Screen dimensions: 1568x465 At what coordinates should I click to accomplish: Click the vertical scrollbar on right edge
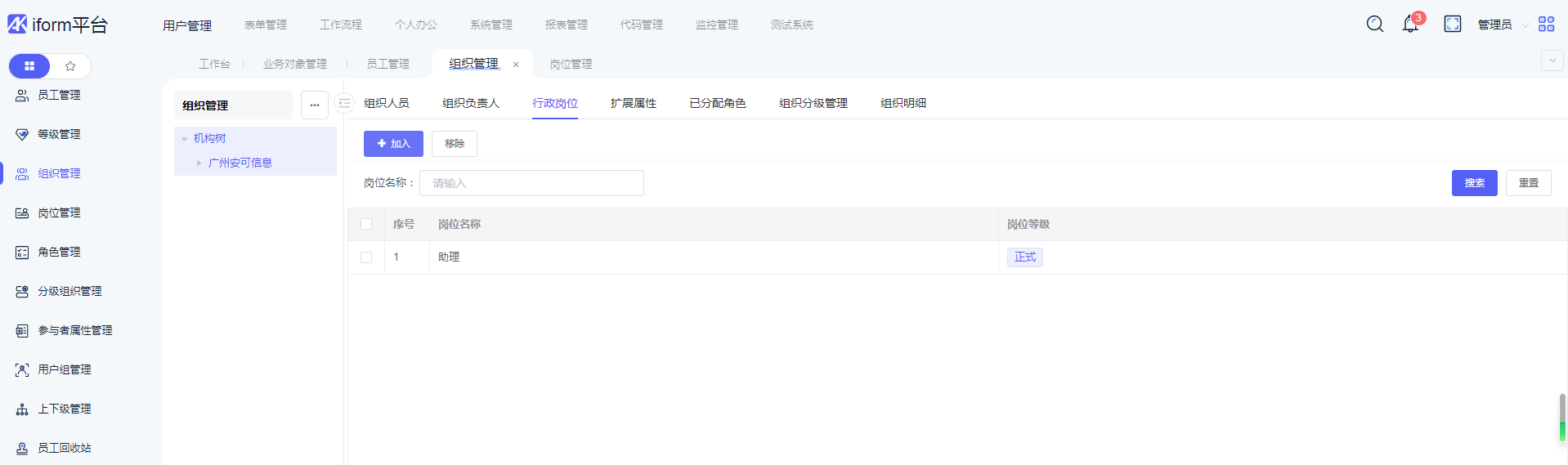[1562, 417]
